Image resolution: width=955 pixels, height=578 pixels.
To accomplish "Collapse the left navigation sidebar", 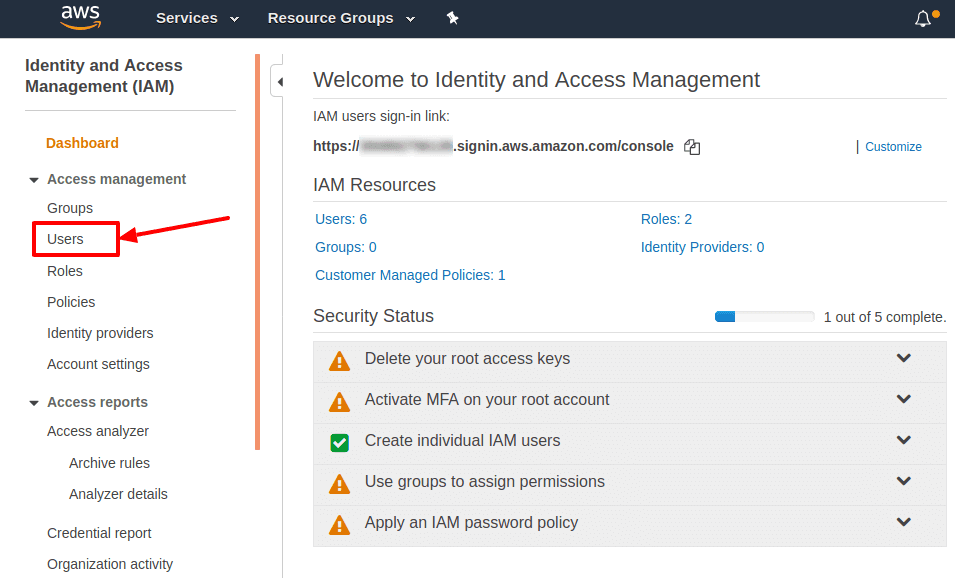I will tap(279, 82).
